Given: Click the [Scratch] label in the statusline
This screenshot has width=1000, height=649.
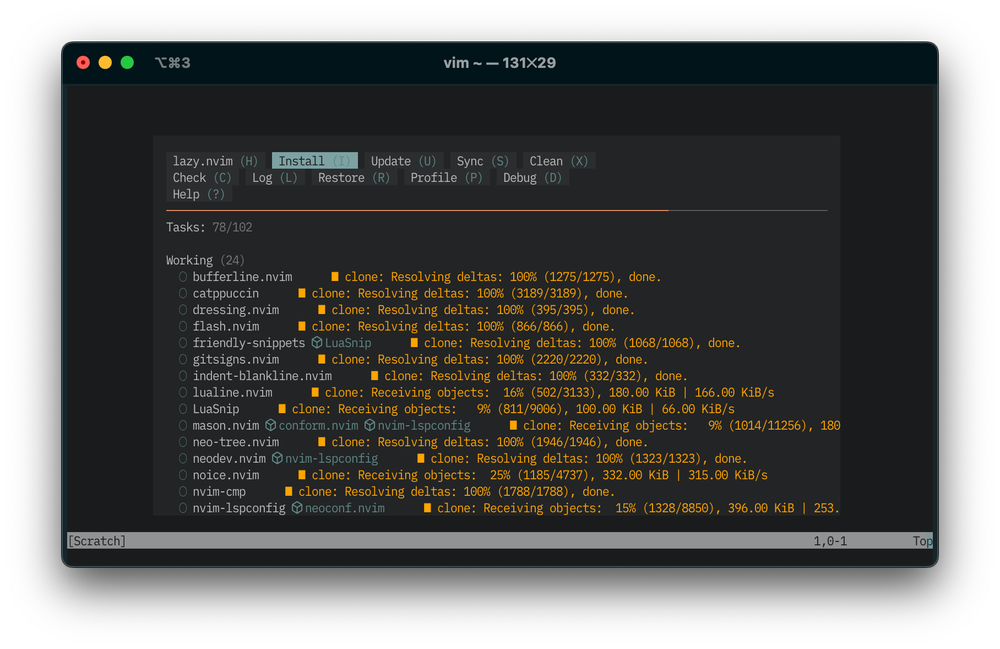Looking at the screenshot, I should [94, 540].
